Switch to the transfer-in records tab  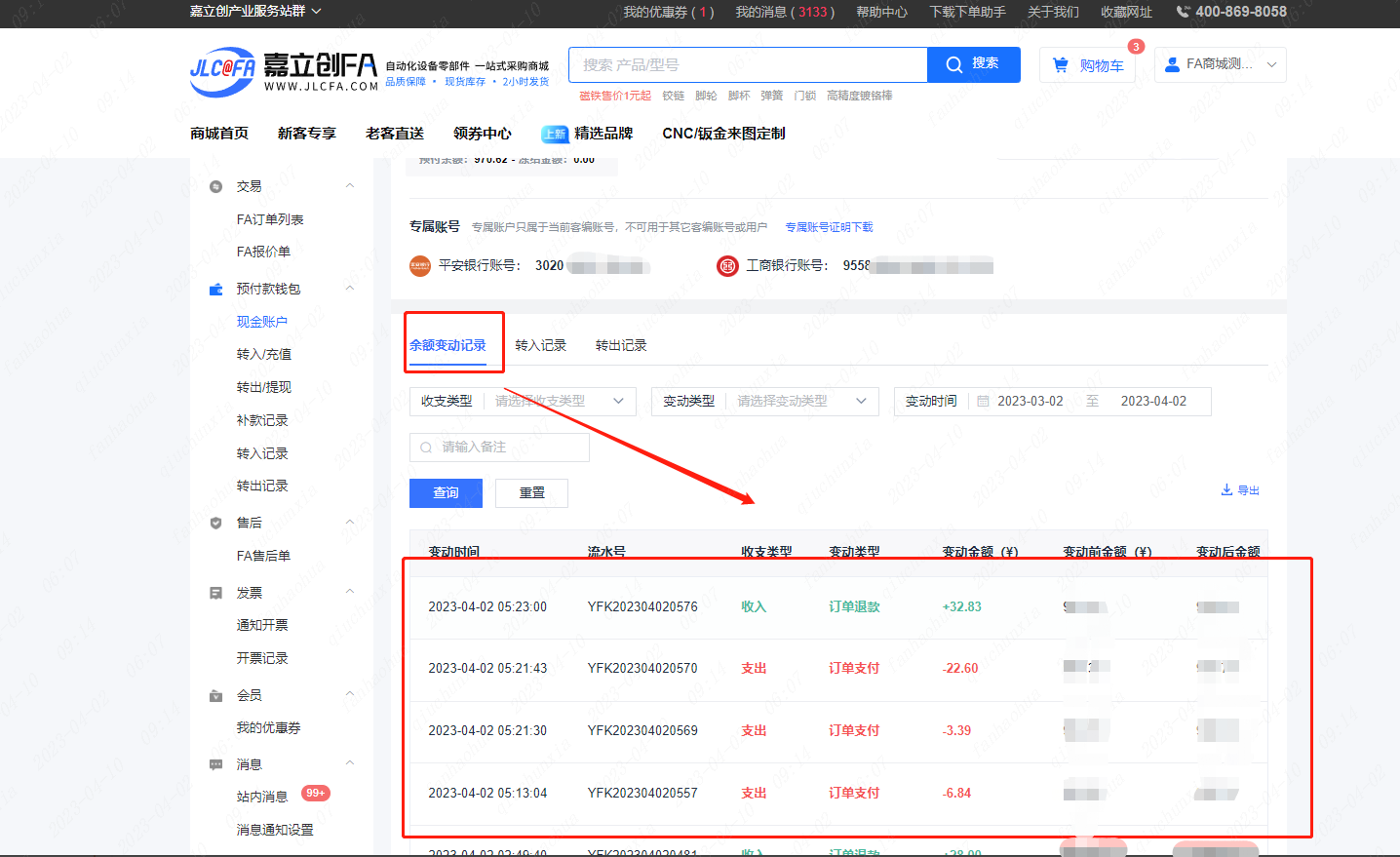pyautogui.click(x=540, y=346)
